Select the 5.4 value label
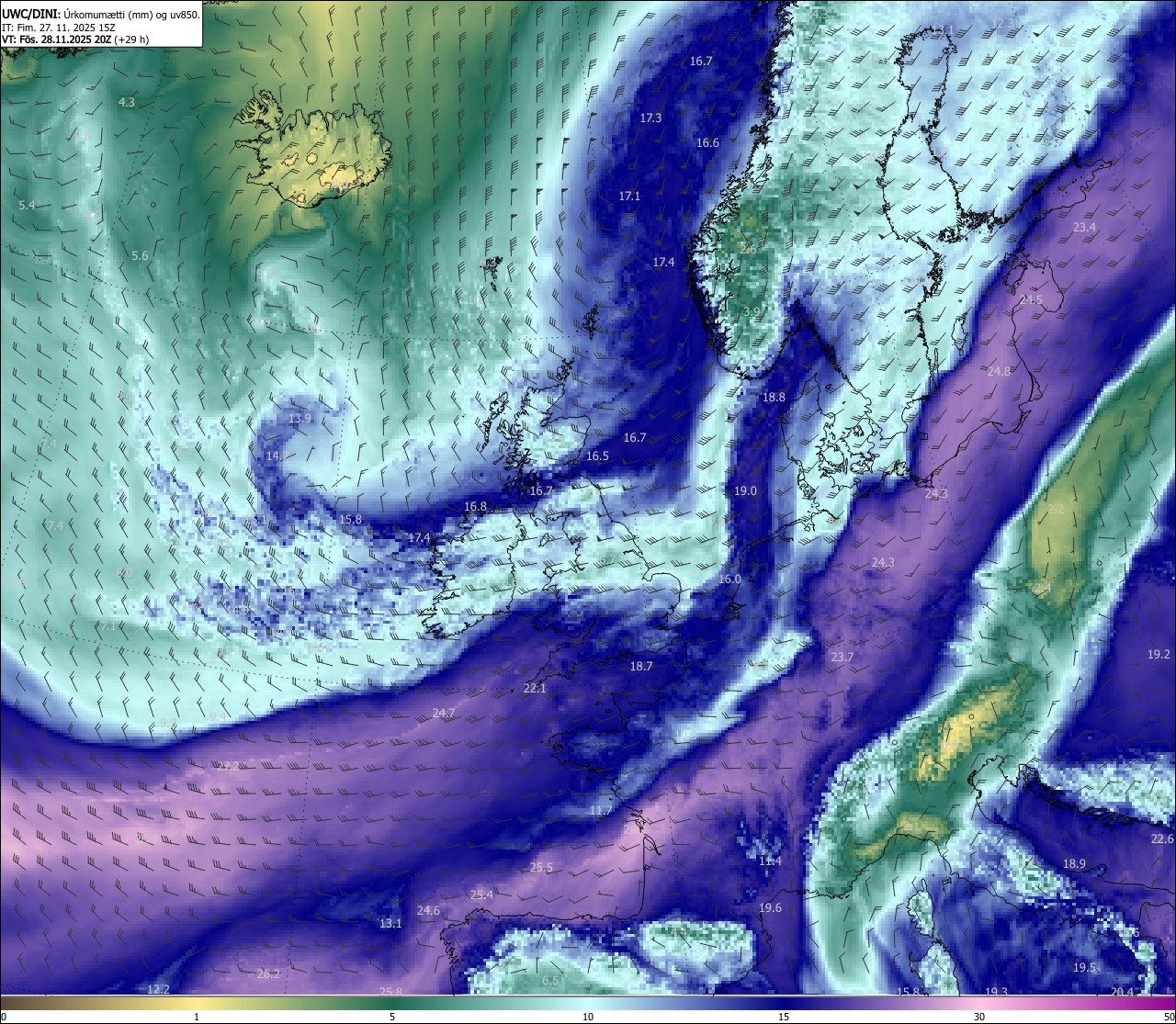The height and width of the screenshot is (1024, 1176). coord(27,205)
